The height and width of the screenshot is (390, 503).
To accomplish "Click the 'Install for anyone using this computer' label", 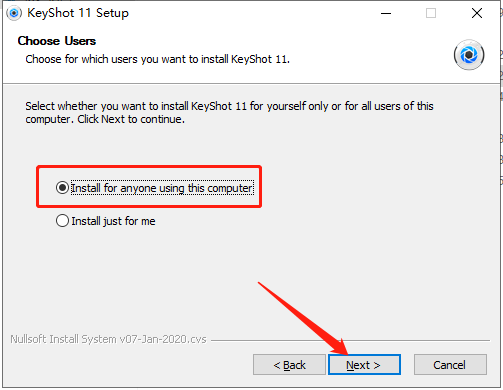I will click(x=162, y=188).
